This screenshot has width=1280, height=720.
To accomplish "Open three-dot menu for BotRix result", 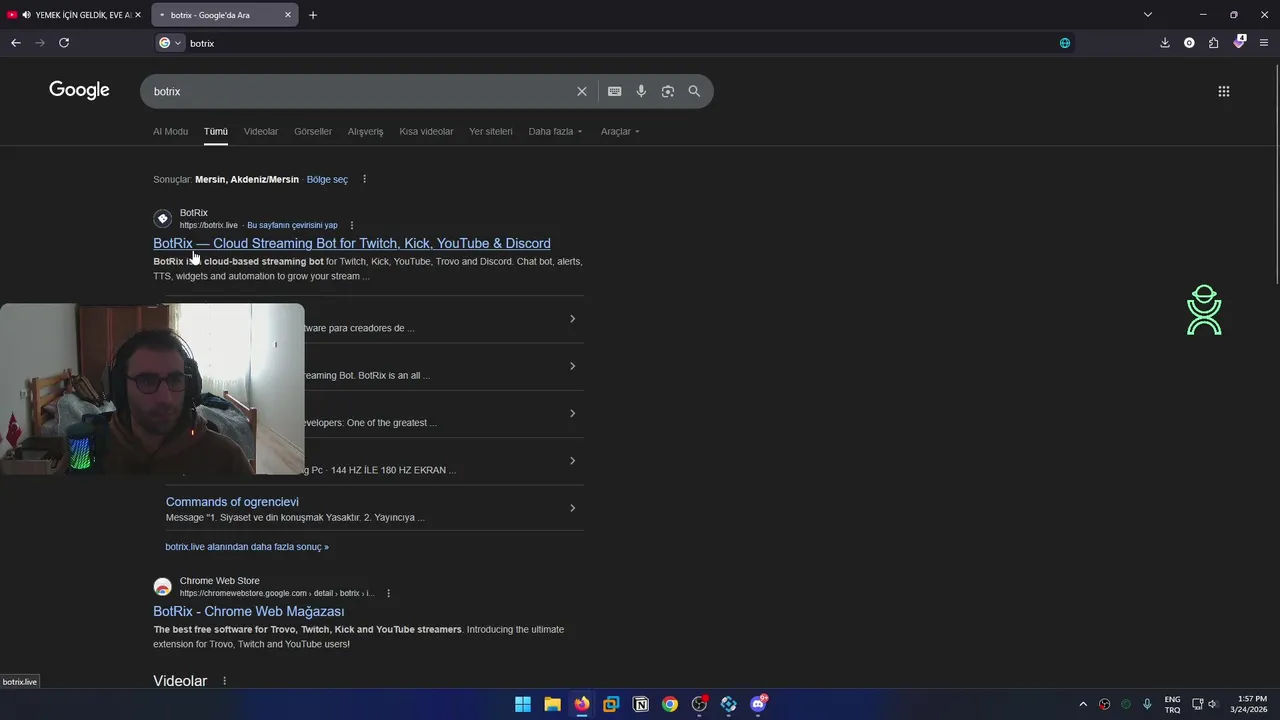I will click(351, 225).
